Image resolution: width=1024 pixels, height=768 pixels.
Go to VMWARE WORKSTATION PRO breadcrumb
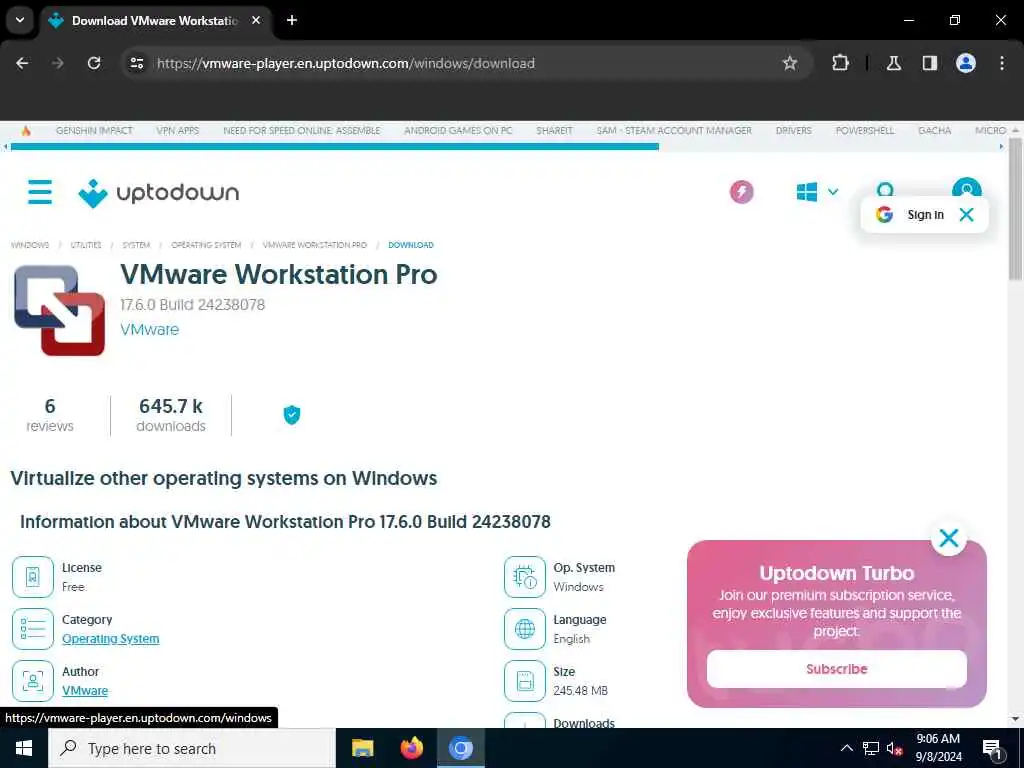tap(315, 245)
